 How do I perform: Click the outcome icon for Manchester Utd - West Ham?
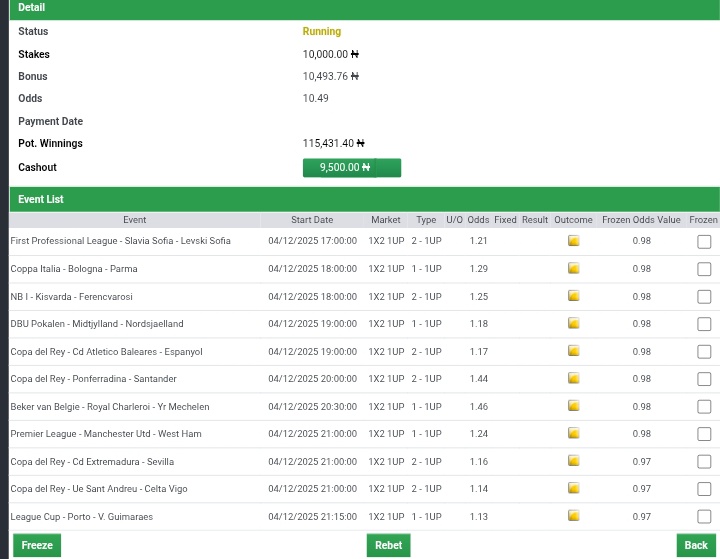pos(573,433)
